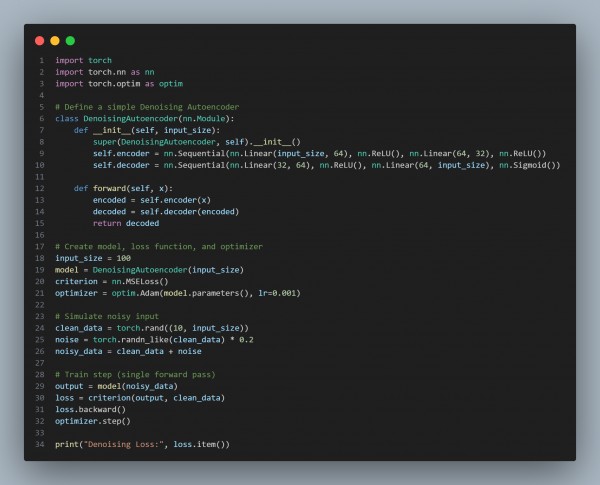Click 'self.encoder' assignment on line 9
The height and width of the screenshot is (485, 600).
(x=320, y=154)
